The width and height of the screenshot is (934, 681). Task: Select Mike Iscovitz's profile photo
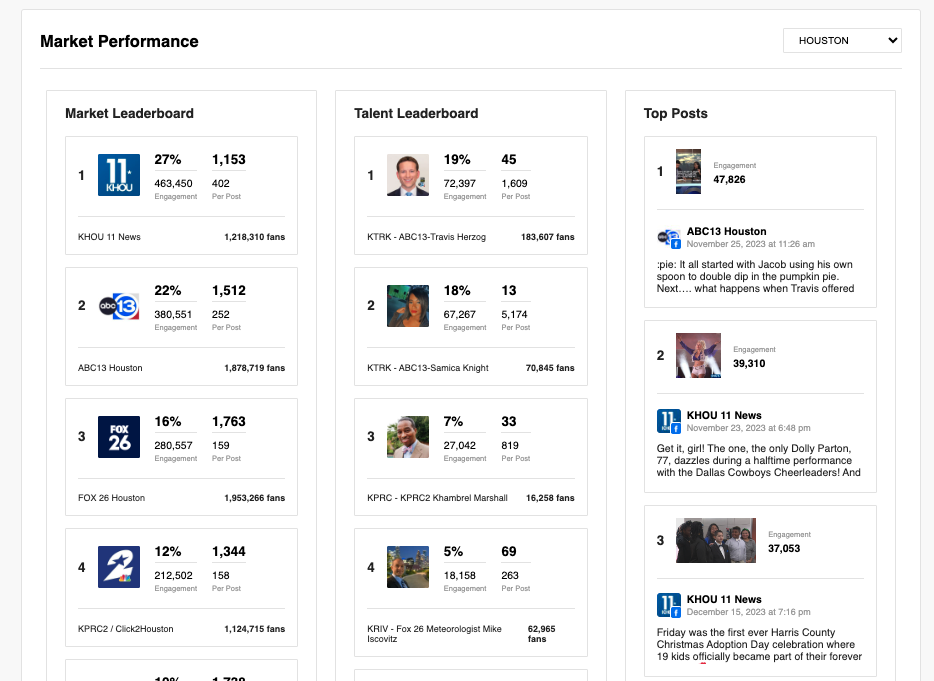click(x=408, y=567)
